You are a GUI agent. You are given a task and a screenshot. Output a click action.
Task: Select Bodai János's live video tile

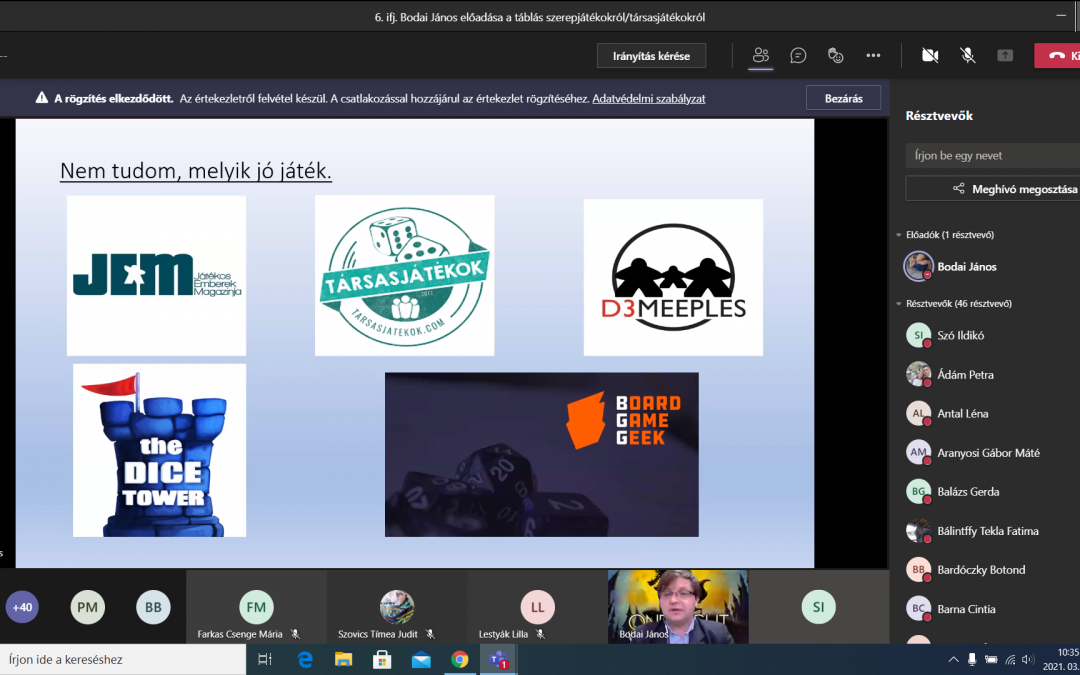[678, 607]
